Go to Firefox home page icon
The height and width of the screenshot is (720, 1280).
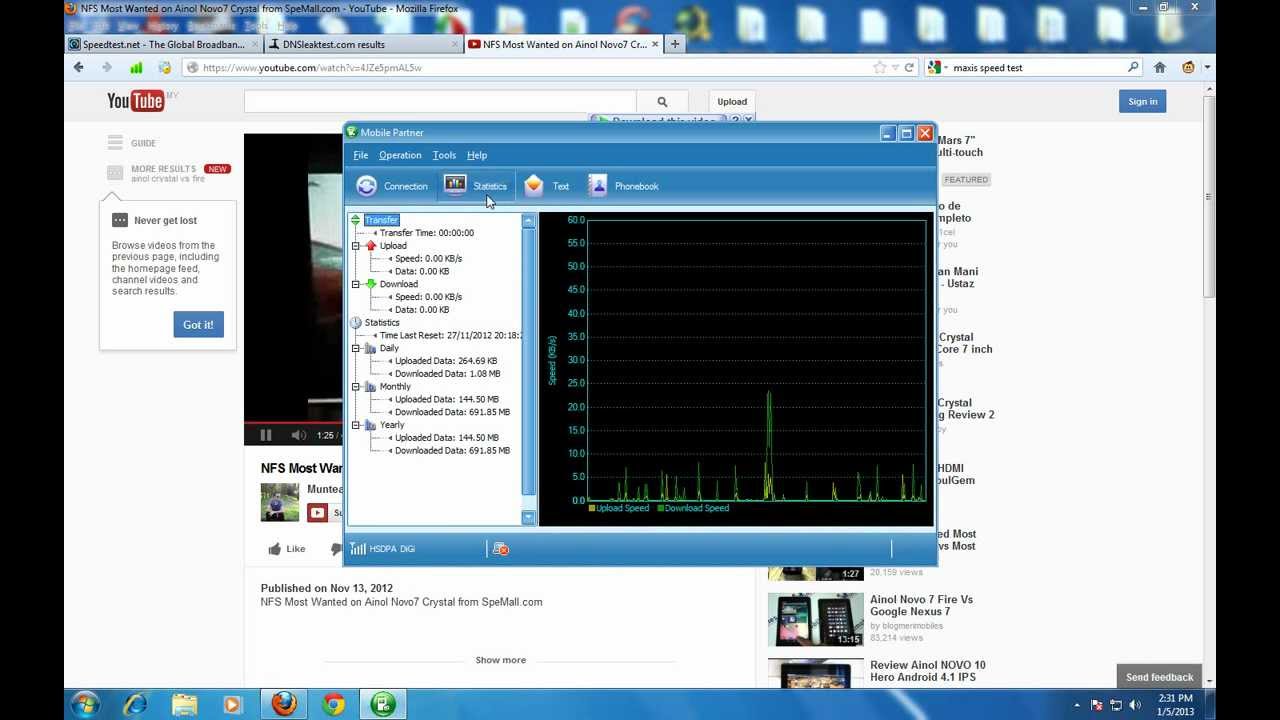pos(1160,67)
